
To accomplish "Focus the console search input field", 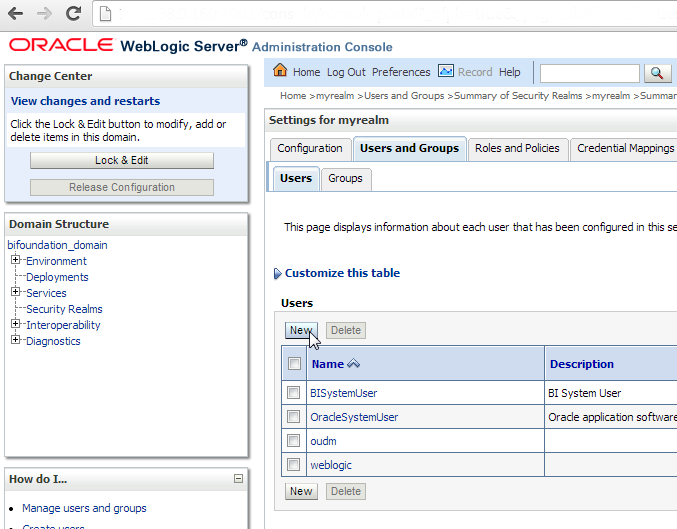I will [590, 73].
